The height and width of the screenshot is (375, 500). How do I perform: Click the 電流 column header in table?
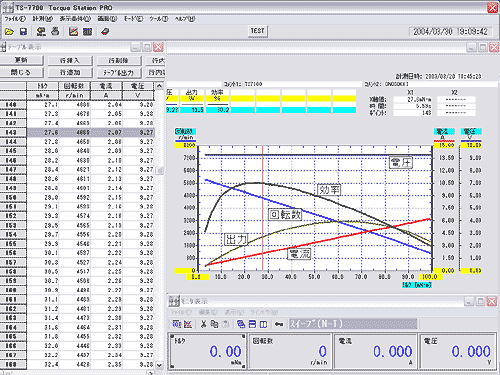(x=106, y=86)
